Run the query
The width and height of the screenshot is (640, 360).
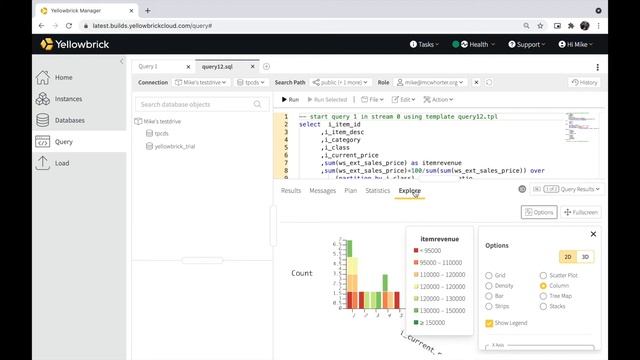click(290, 100)
